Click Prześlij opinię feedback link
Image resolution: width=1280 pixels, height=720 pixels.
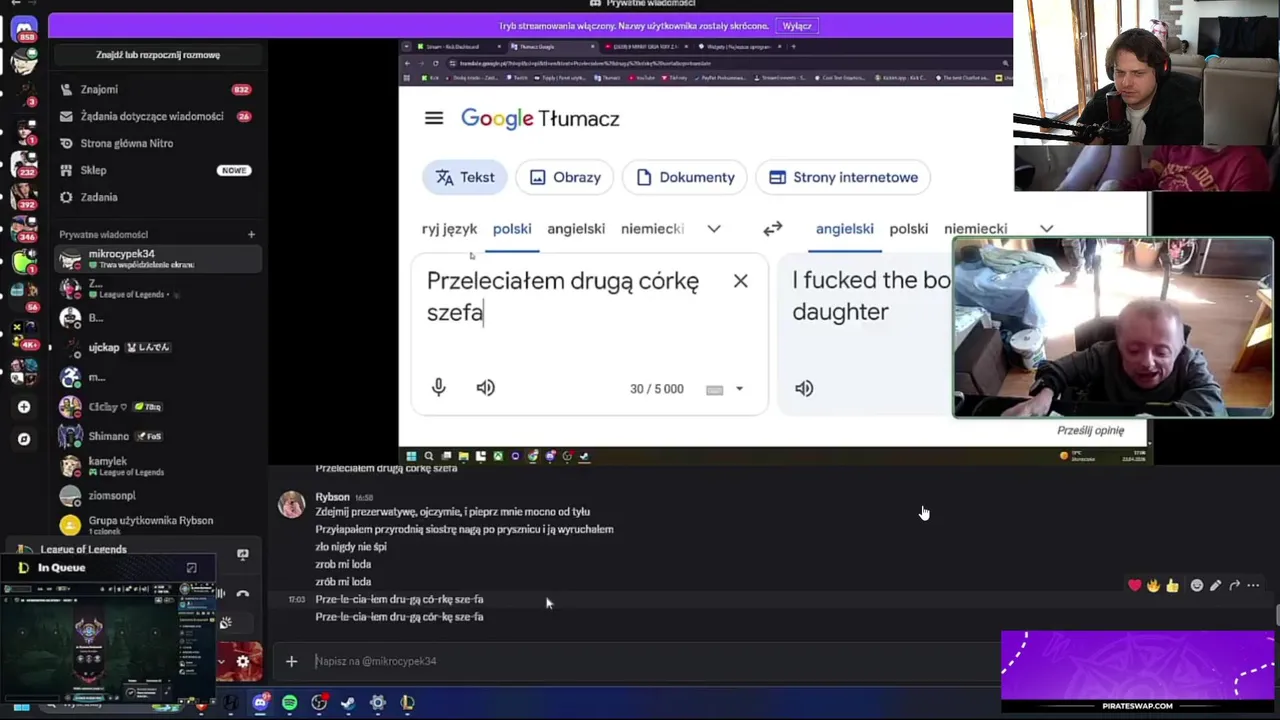(1090, 430)
